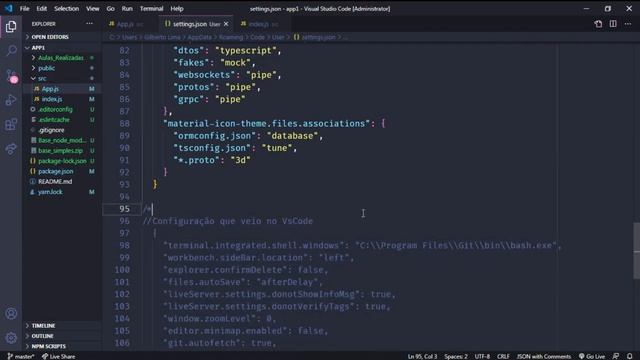The width and height of the screenshot is (640, 360).
Task: Click the Users breadcrumb segment
Action: click(x=129, y=37)
